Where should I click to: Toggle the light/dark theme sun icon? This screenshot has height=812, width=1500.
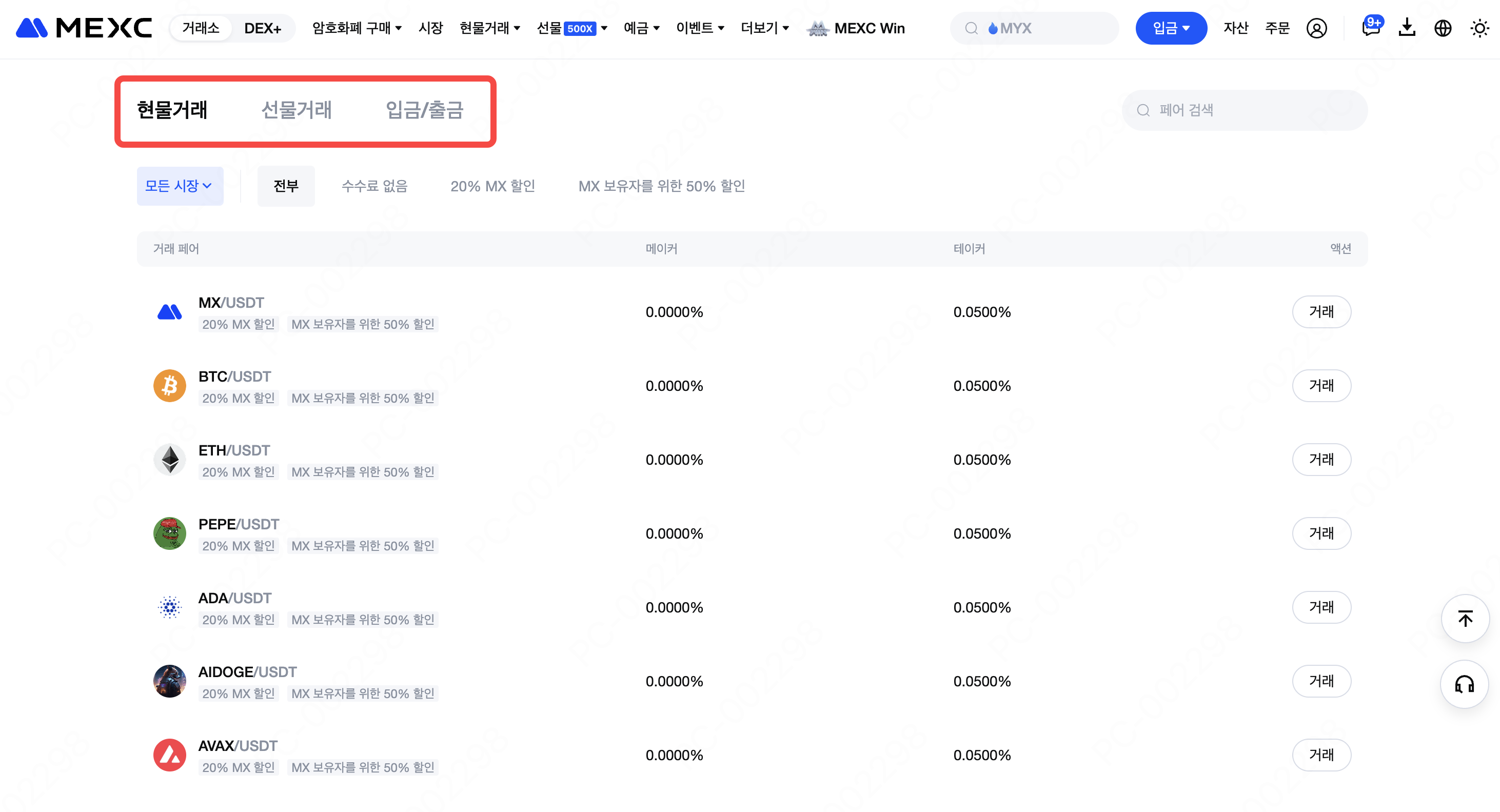[x=1479, y=28]
